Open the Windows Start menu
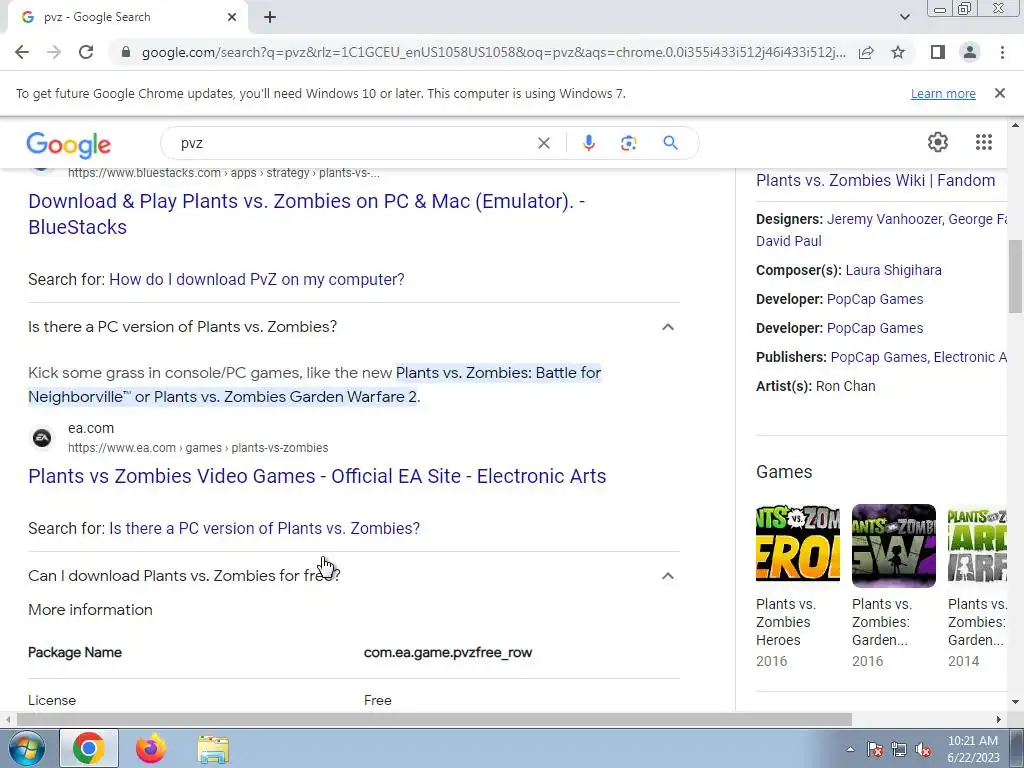Image resolution: width=1024 pixels, height=768 pixels. coord(26,748)
